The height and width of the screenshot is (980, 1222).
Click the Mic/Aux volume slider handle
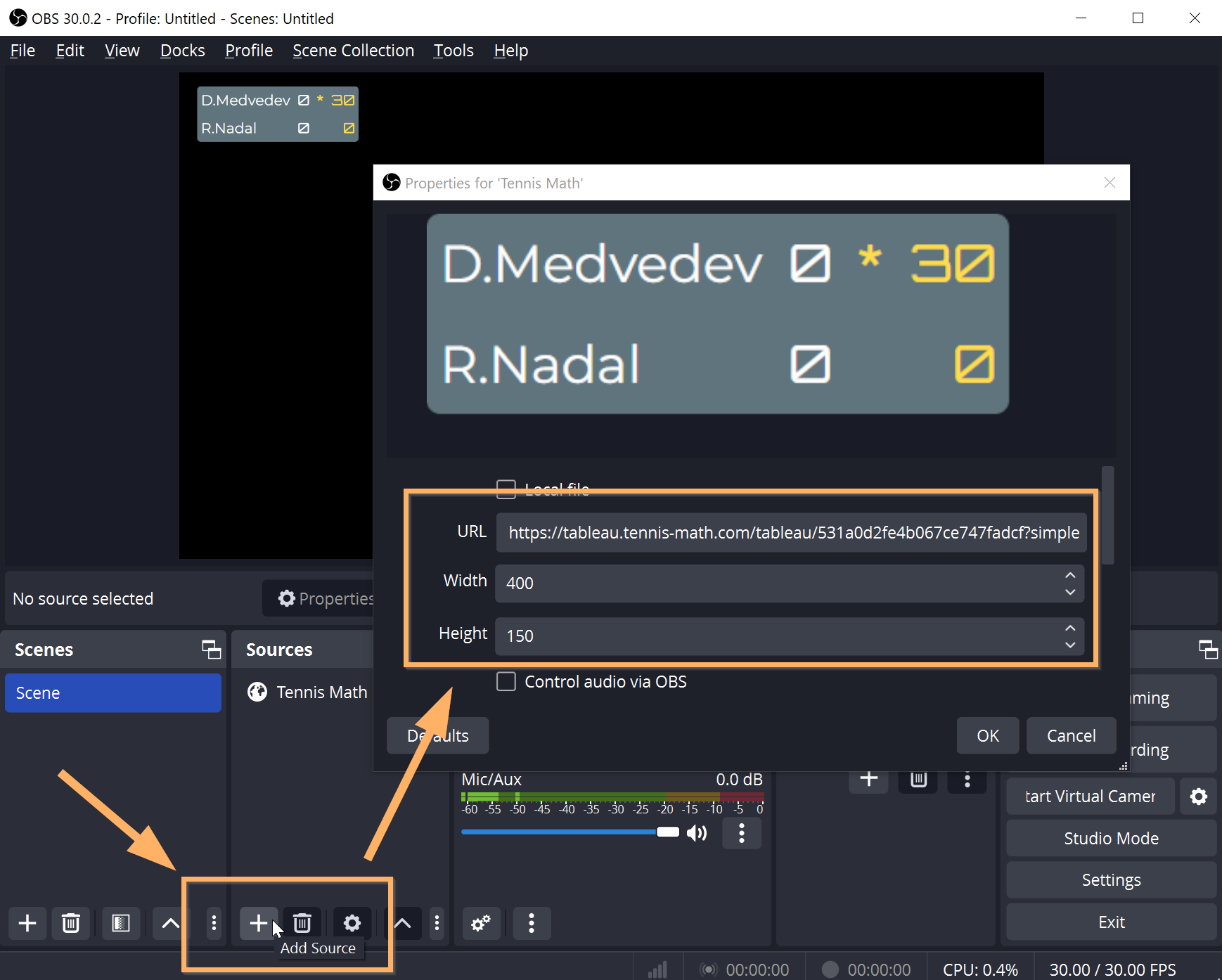667,832
